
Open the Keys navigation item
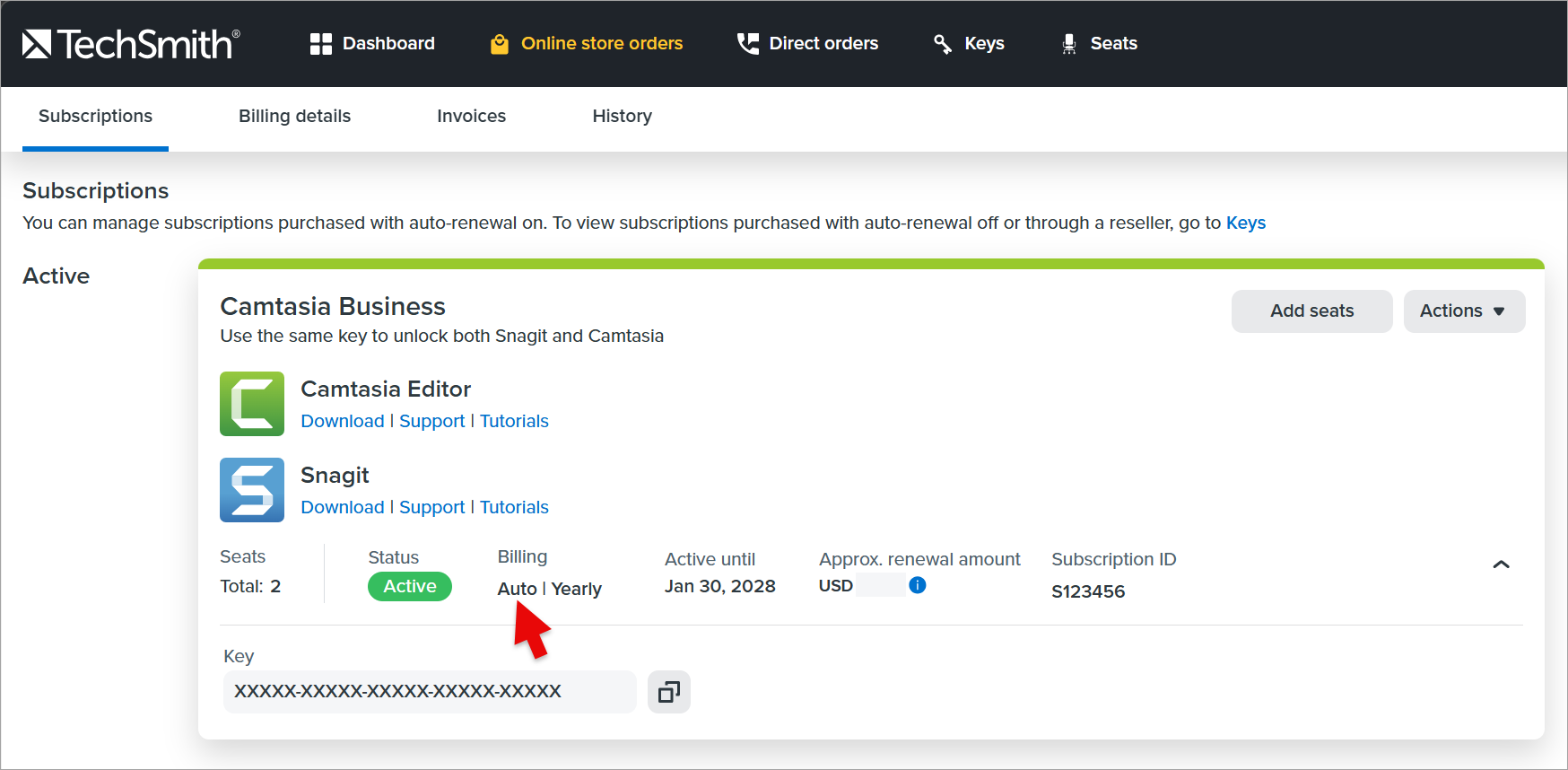point(969,44)
